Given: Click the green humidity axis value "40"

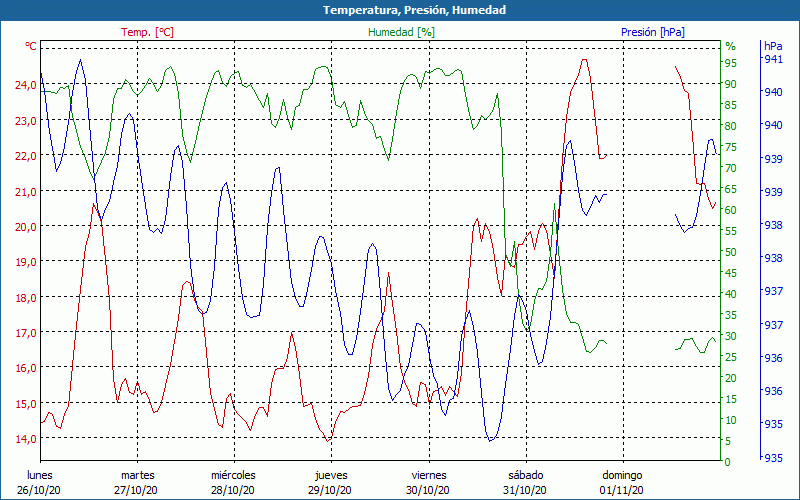Looking at the screenshot, I should (x=731, y=294).
